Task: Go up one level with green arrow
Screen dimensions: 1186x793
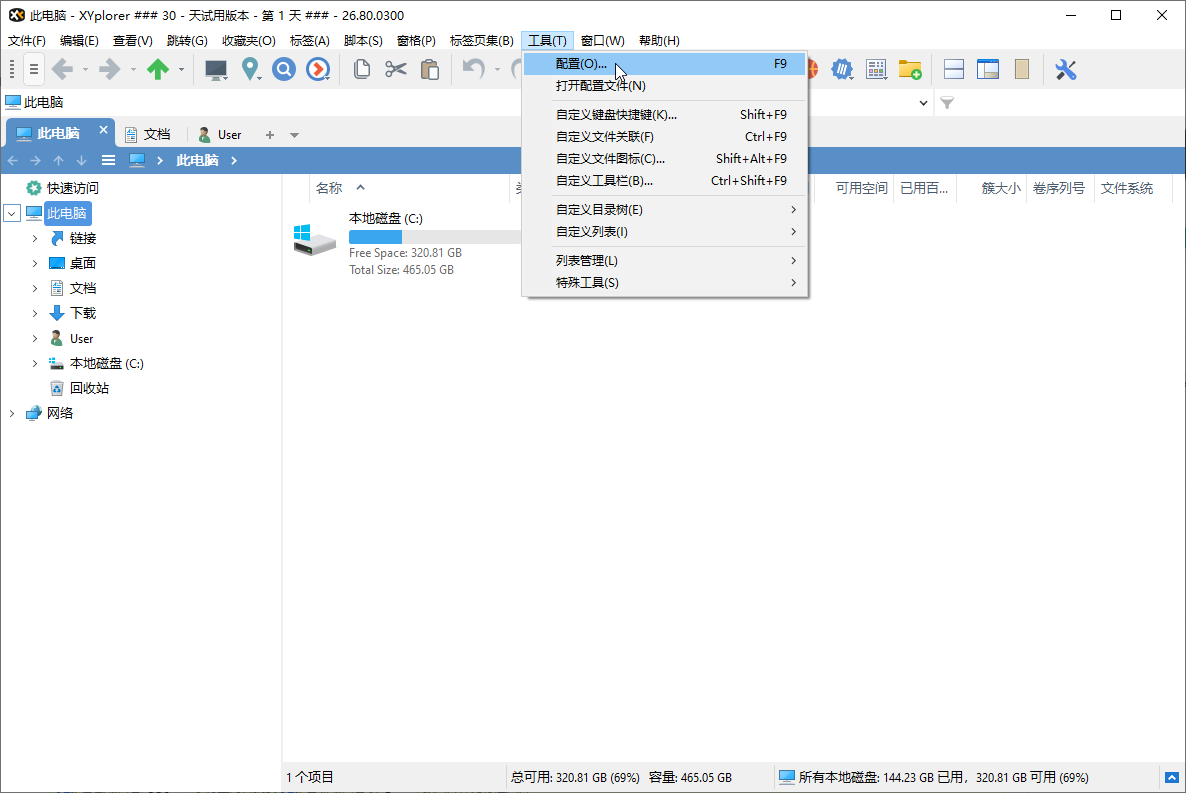Action: [157, 70]
